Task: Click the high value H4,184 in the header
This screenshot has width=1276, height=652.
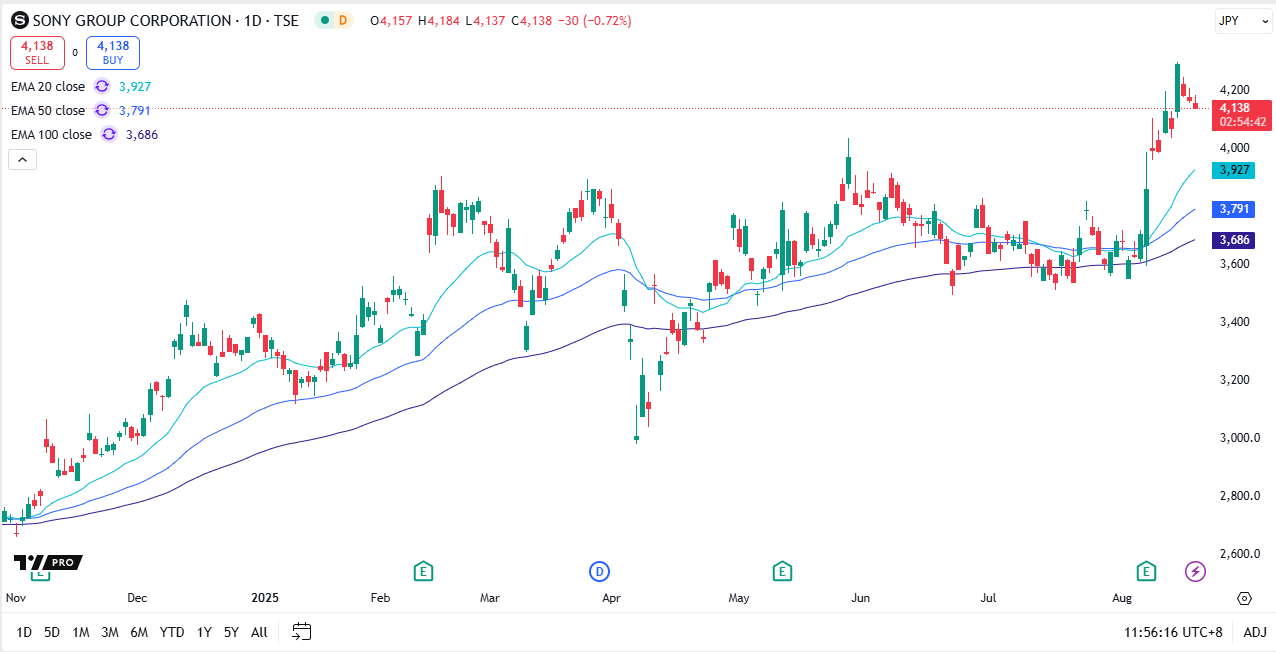Action: point(439,20)
